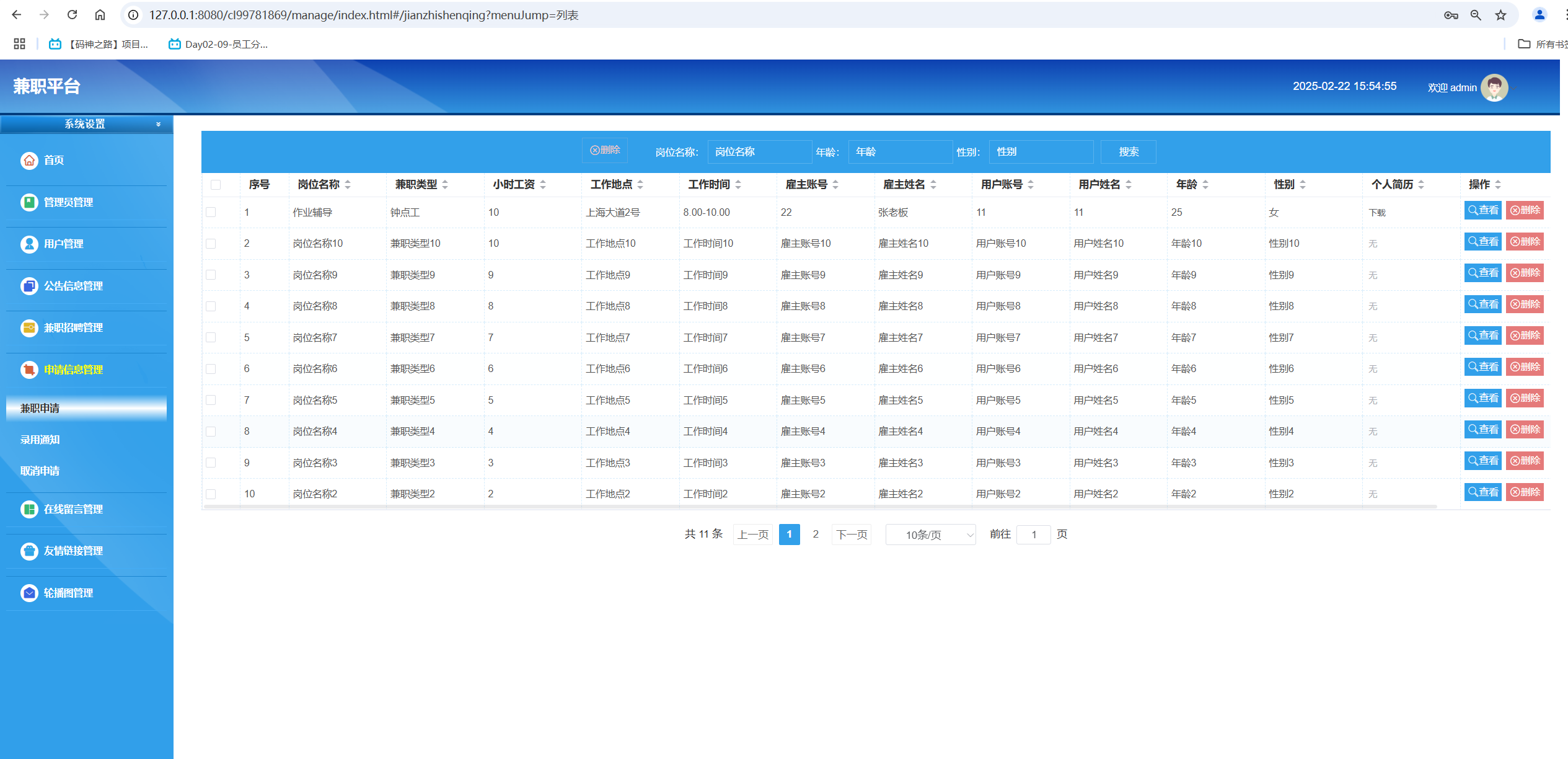
Task: Open the 10条/页 page size dropdown
Action: (930, 535)
